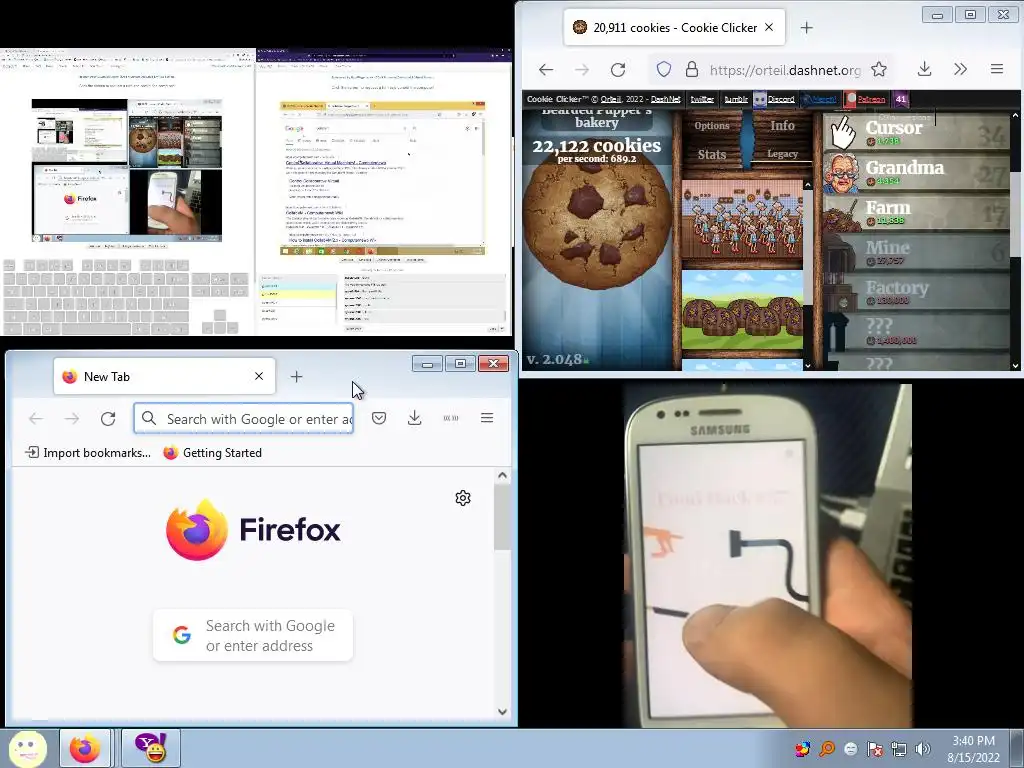The width and height of the screenshot is (1024, 768).
Task: Click the network tray icon
Action: (x=899, y=749)
